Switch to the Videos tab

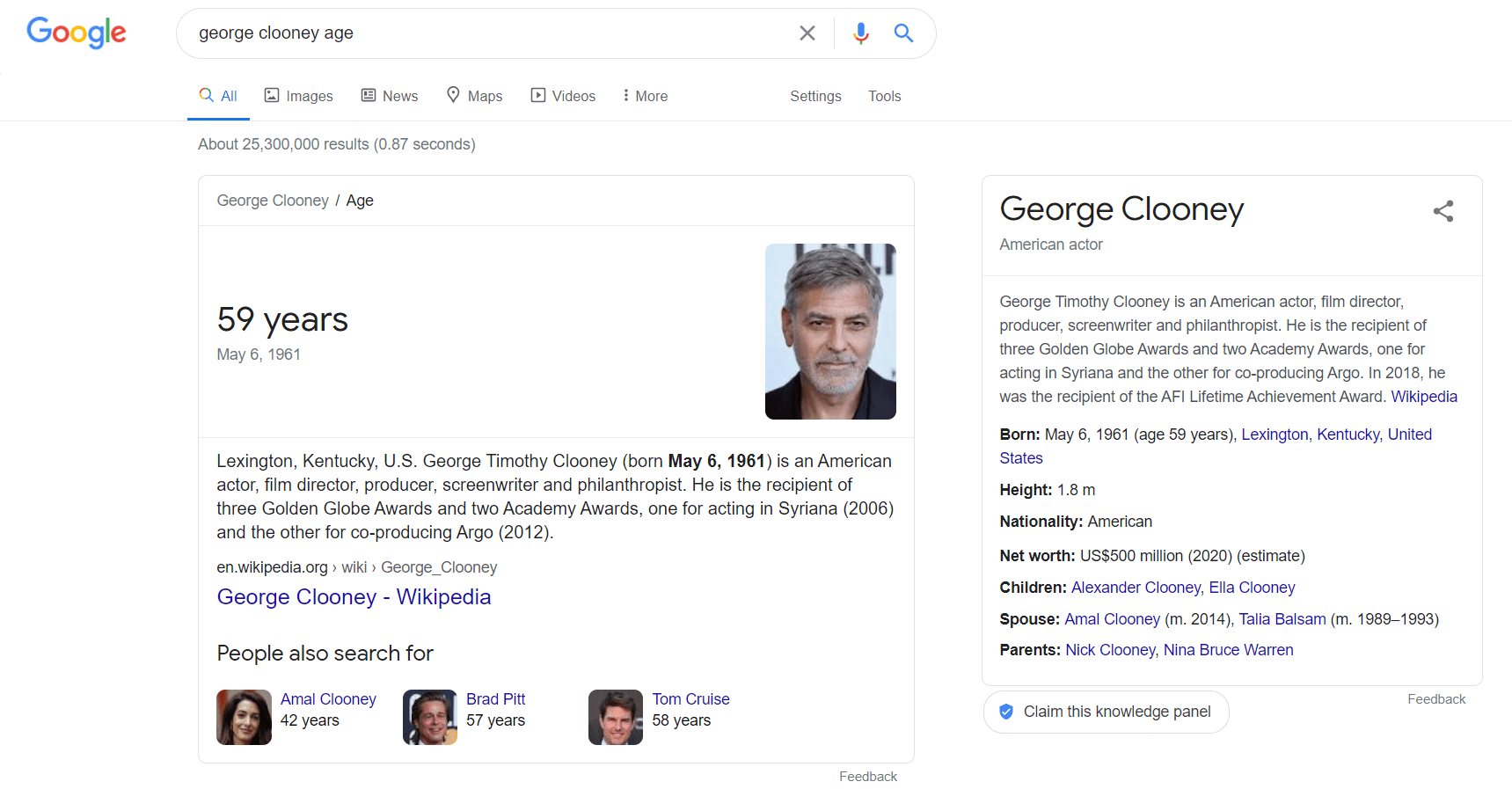(x=563, y=96)
